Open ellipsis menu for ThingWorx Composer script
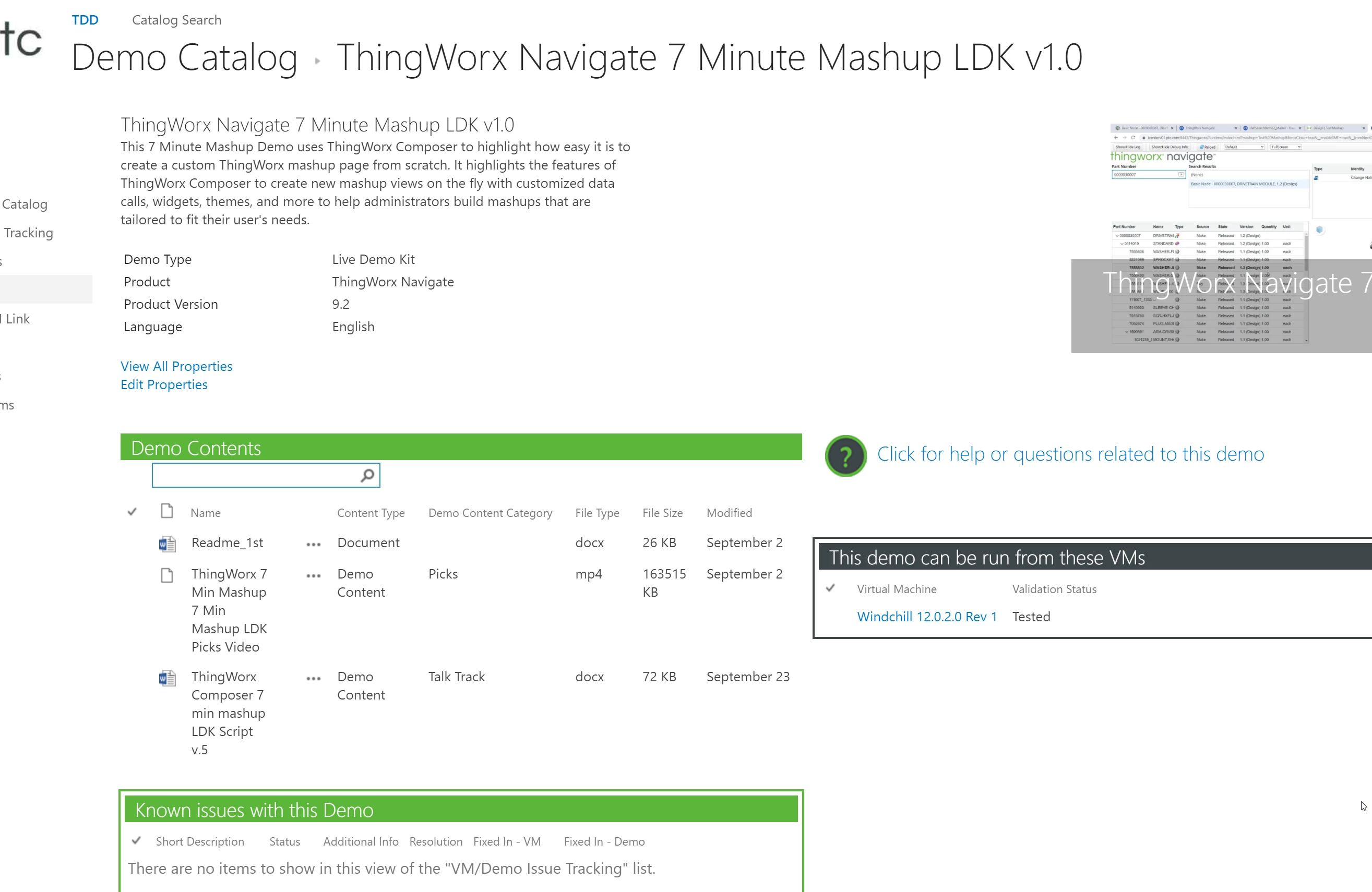 coord(314,679)
